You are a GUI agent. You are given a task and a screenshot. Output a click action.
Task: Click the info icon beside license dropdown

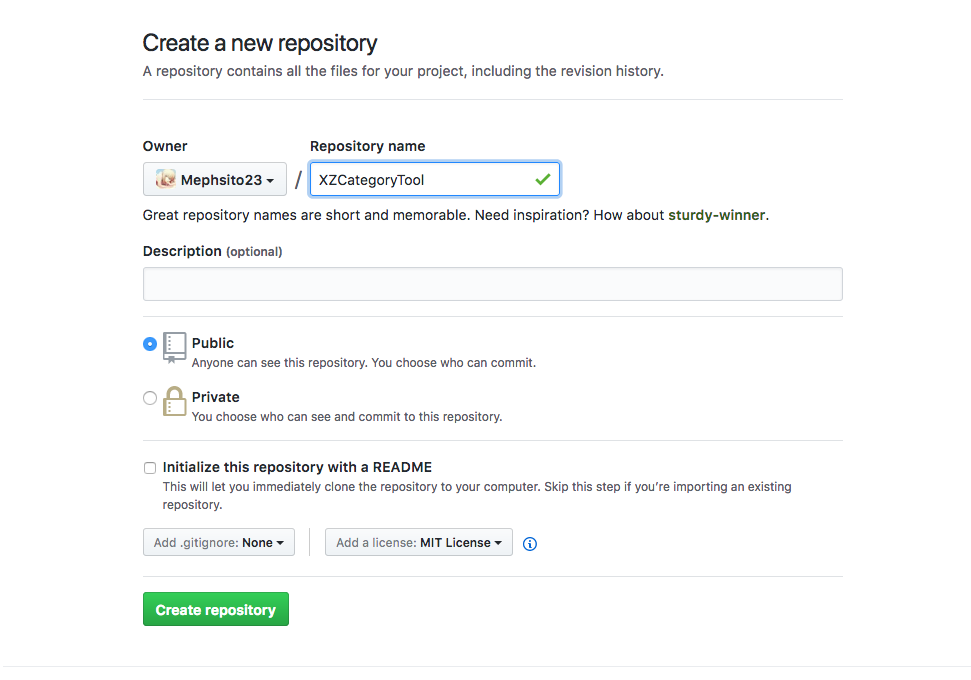tap(530, 544)
